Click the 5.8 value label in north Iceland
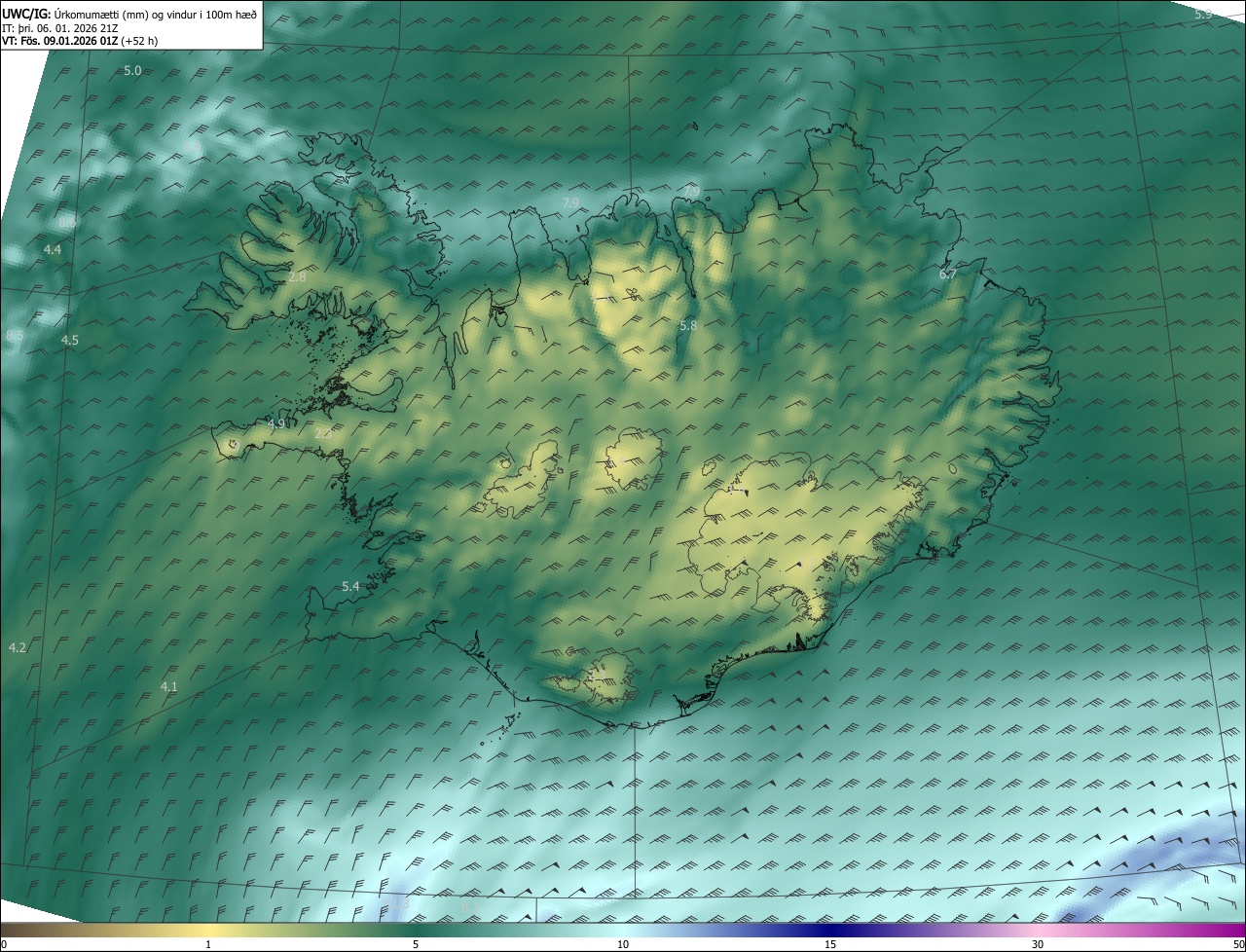Image resolution: width=1246 pixels, height=952 pixels. (x=688, y=326)
